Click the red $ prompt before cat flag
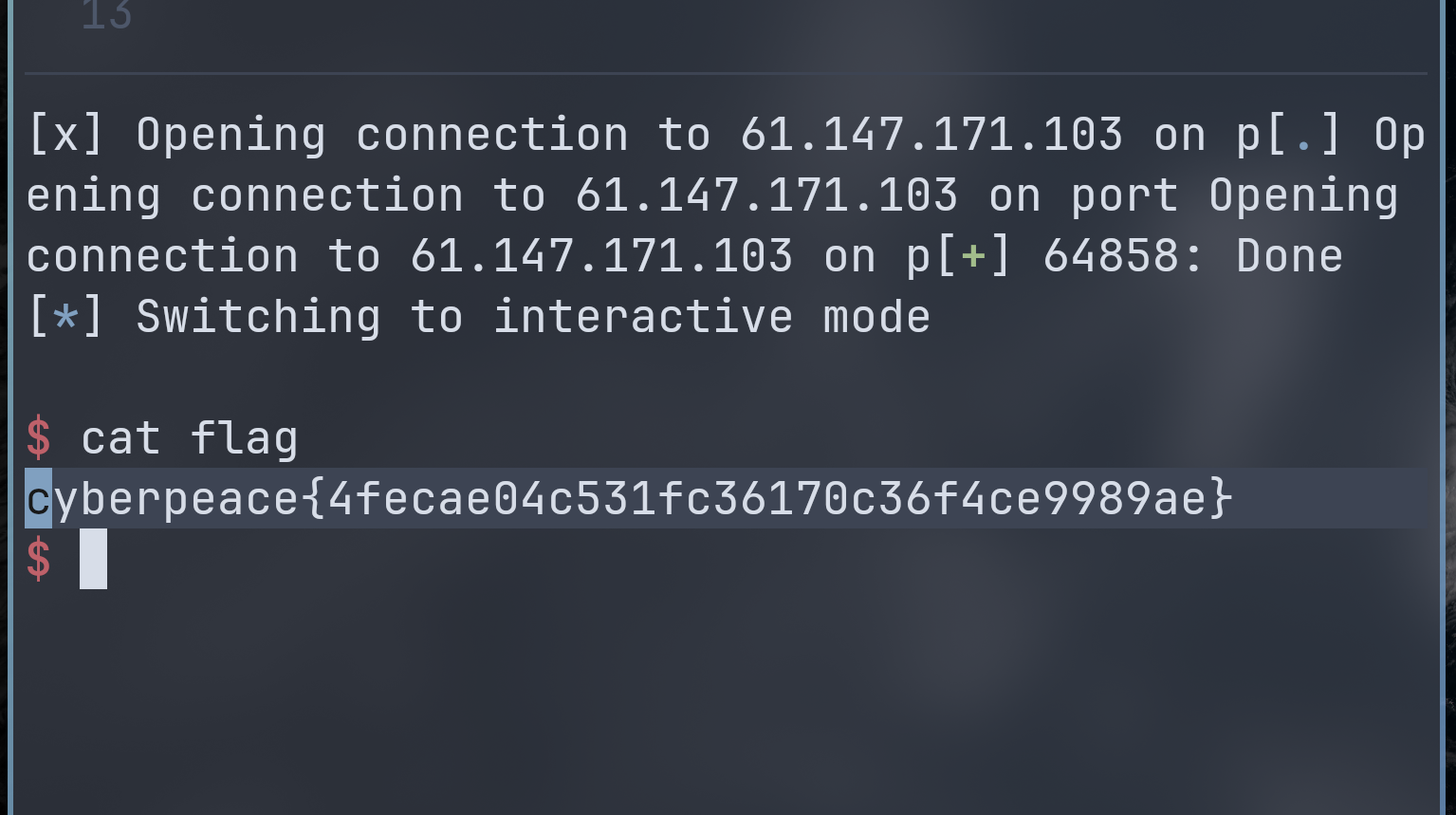The height and width of the screenshot is (815, 1456). (39, 438)
